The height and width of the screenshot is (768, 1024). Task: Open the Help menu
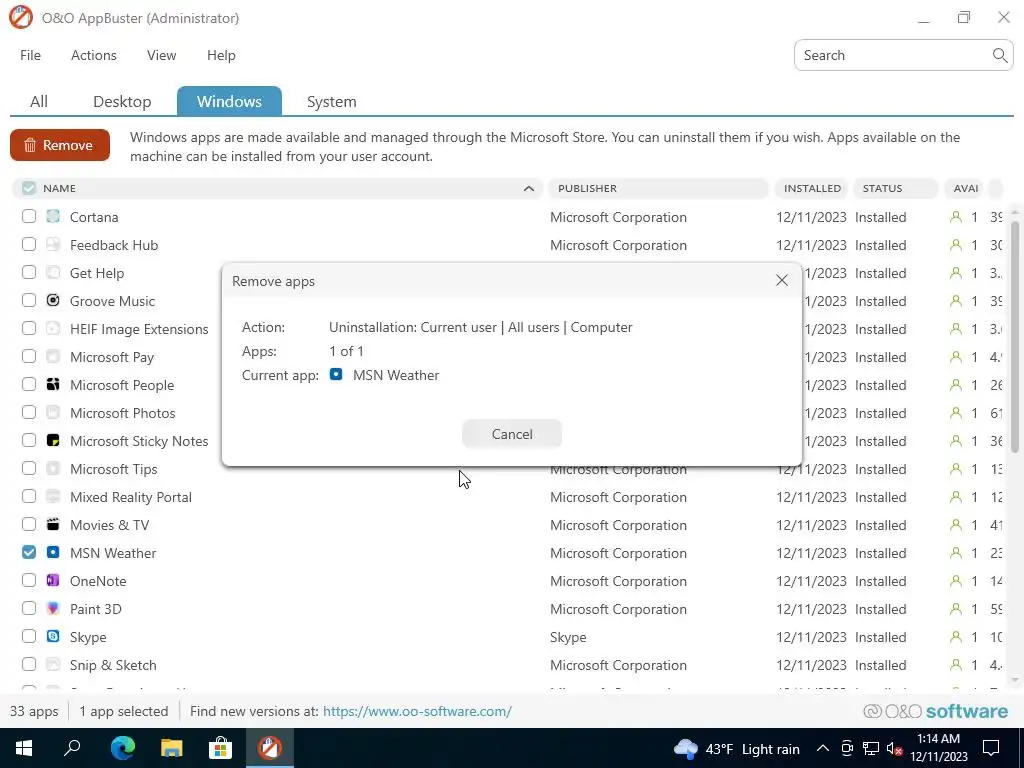pyautogui.click(x=221, y=56)
